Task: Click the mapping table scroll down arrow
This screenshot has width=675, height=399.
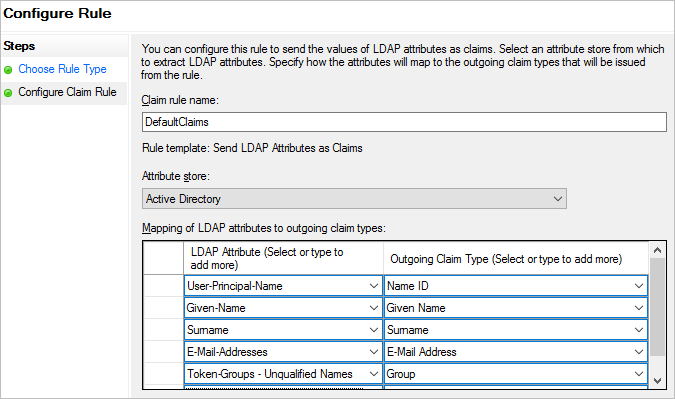Action: [x=657, y=380]
